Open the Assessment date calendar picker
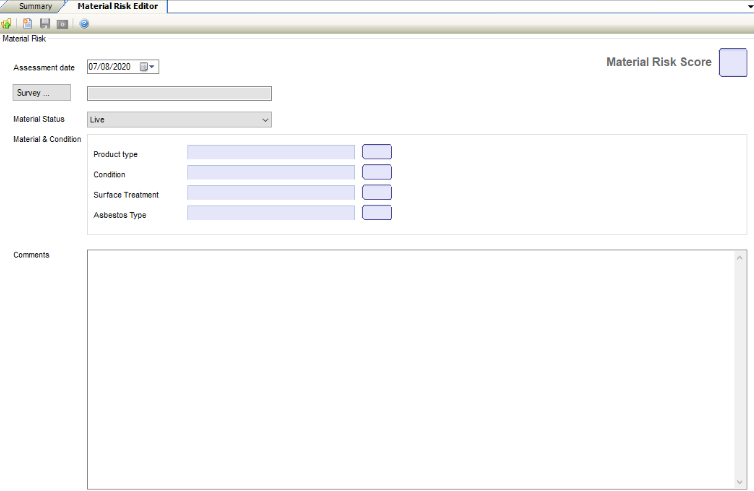Screen dimensions: 754x491 148,67
